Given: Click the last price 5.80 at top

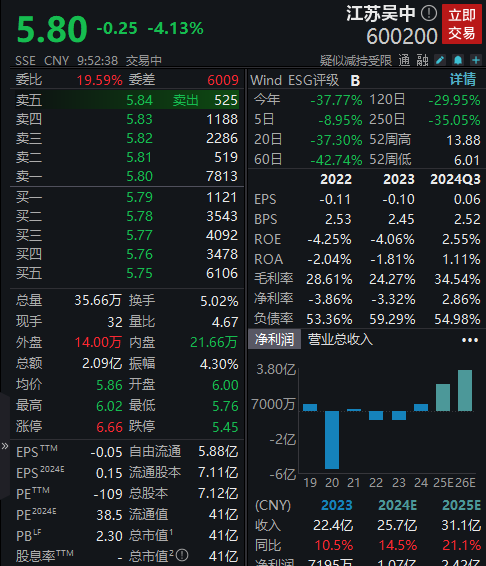Looking at the screenshot, I should tap(52, 29).
